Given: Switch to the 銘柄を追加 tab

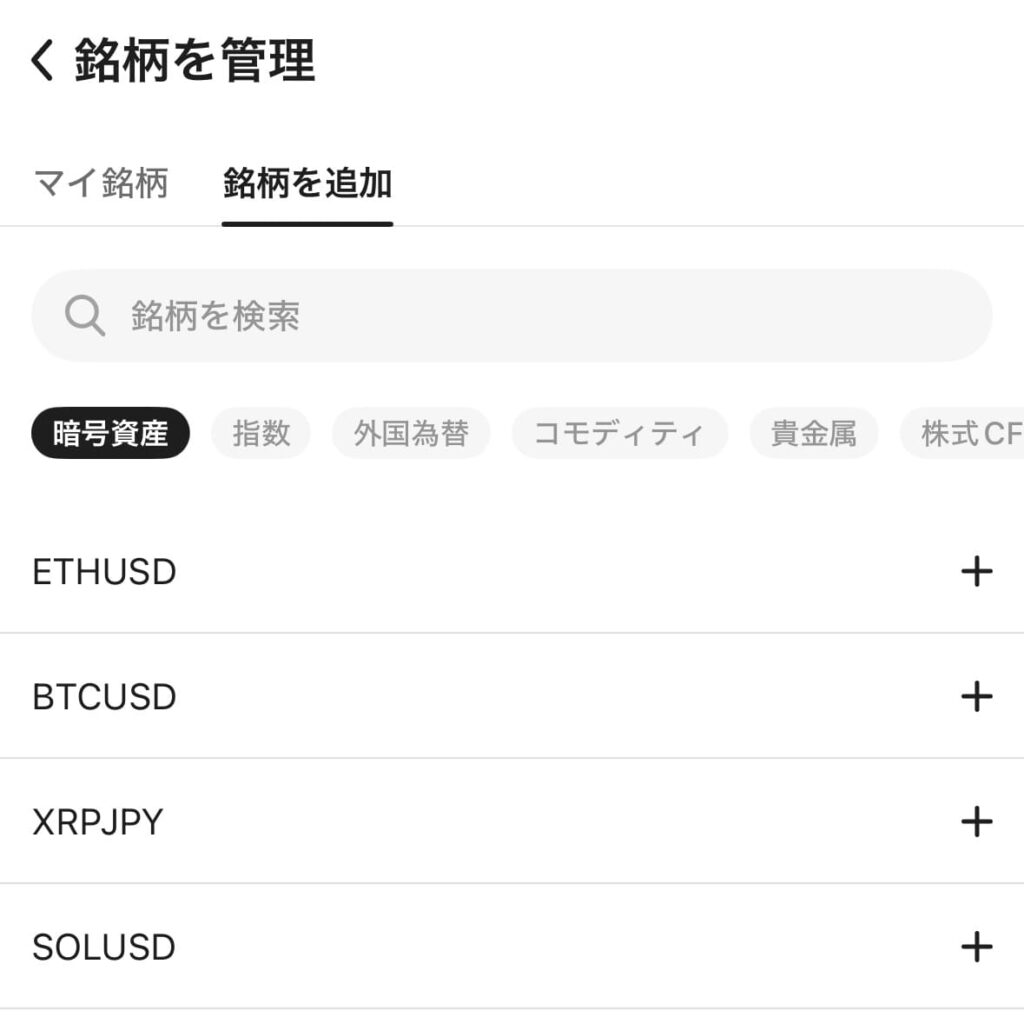Looking at the screenshot, I should 306,183.
